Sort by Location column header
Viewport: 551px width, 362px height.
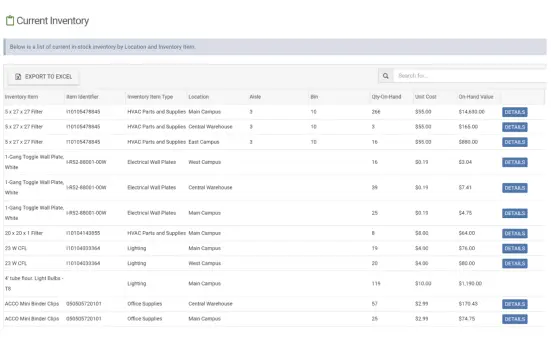point(199,97)
